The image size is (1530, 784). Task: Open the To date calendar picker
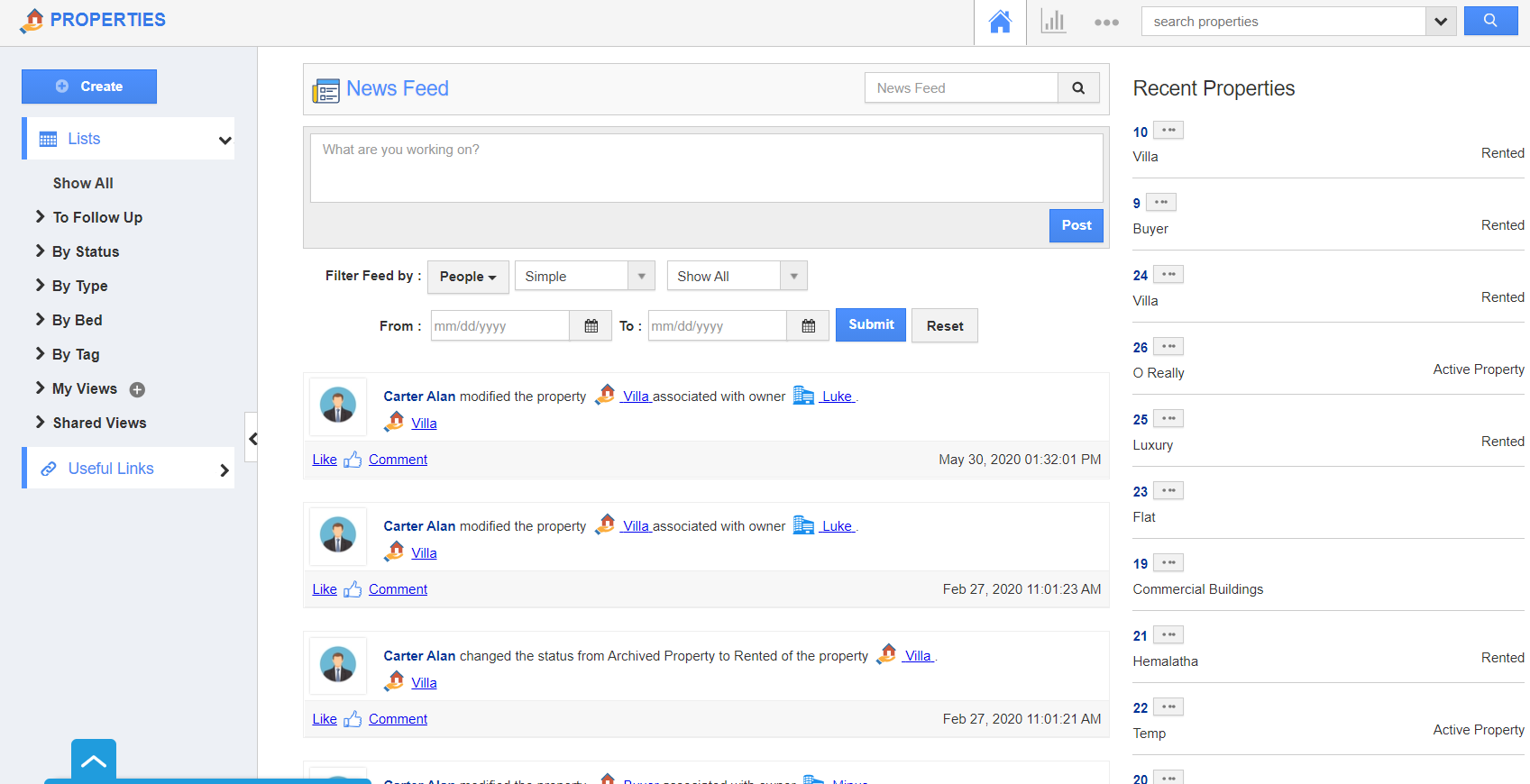[x=808, y=326]
